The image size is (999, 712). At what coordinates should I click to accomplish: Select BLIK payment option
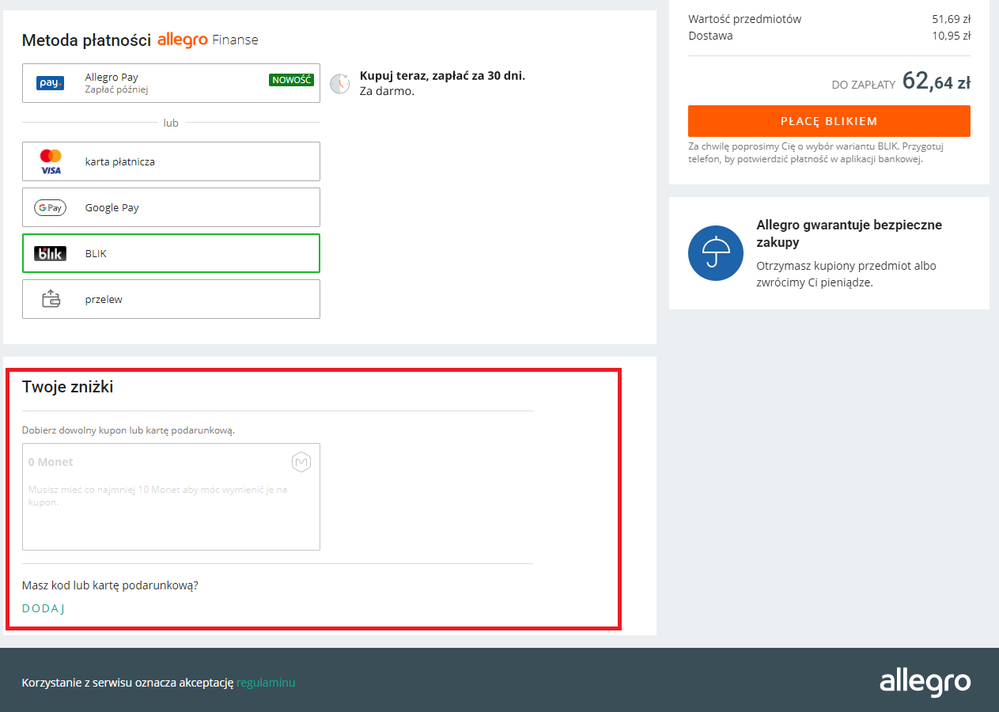pos(171,253)
